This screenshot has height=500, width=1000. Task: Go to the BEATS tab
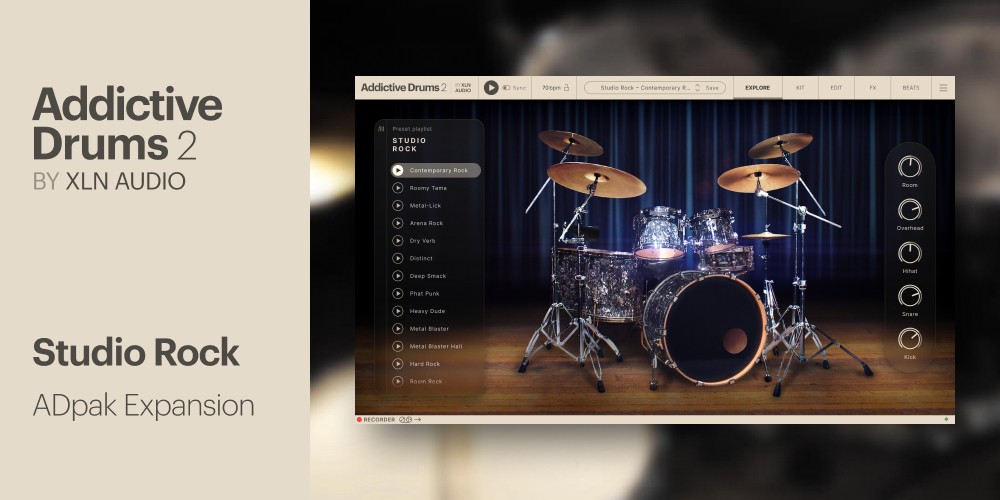[x=911, y=88]
